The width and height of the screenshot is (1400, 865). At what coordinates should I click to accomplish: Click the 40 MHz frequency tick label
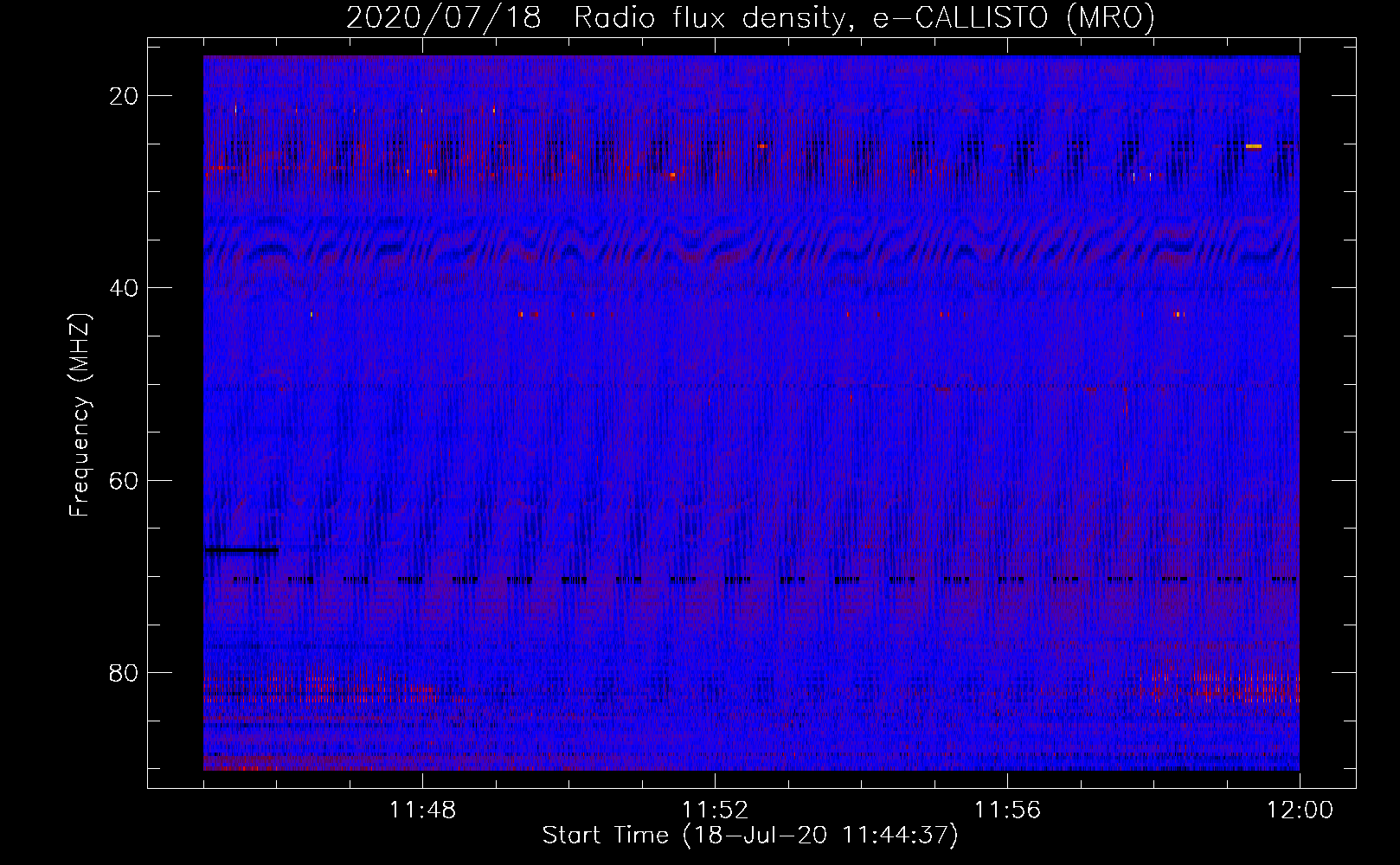coord(124,288)
